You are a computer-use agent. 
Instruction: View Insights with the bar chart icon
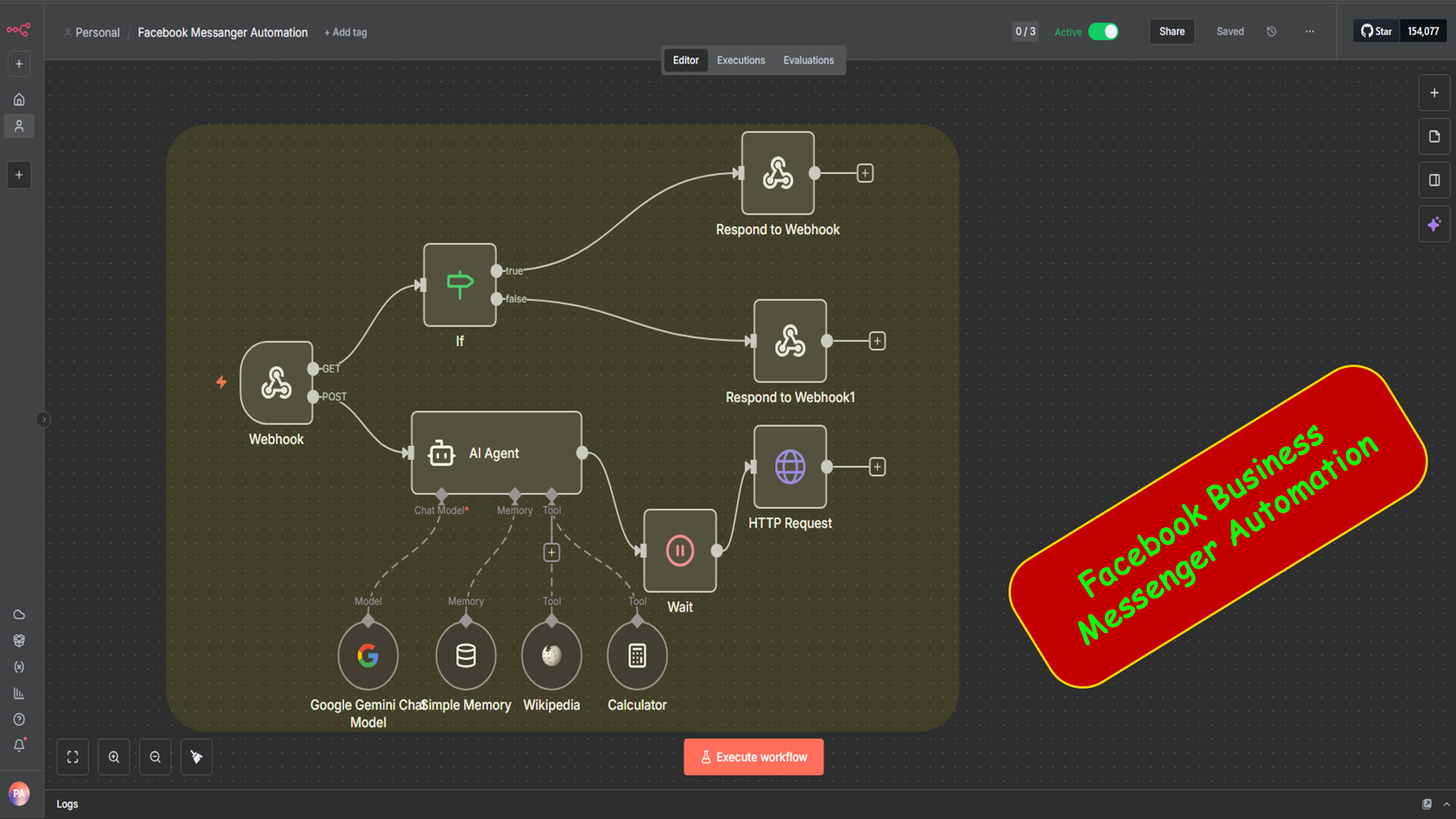click(20, 692)
